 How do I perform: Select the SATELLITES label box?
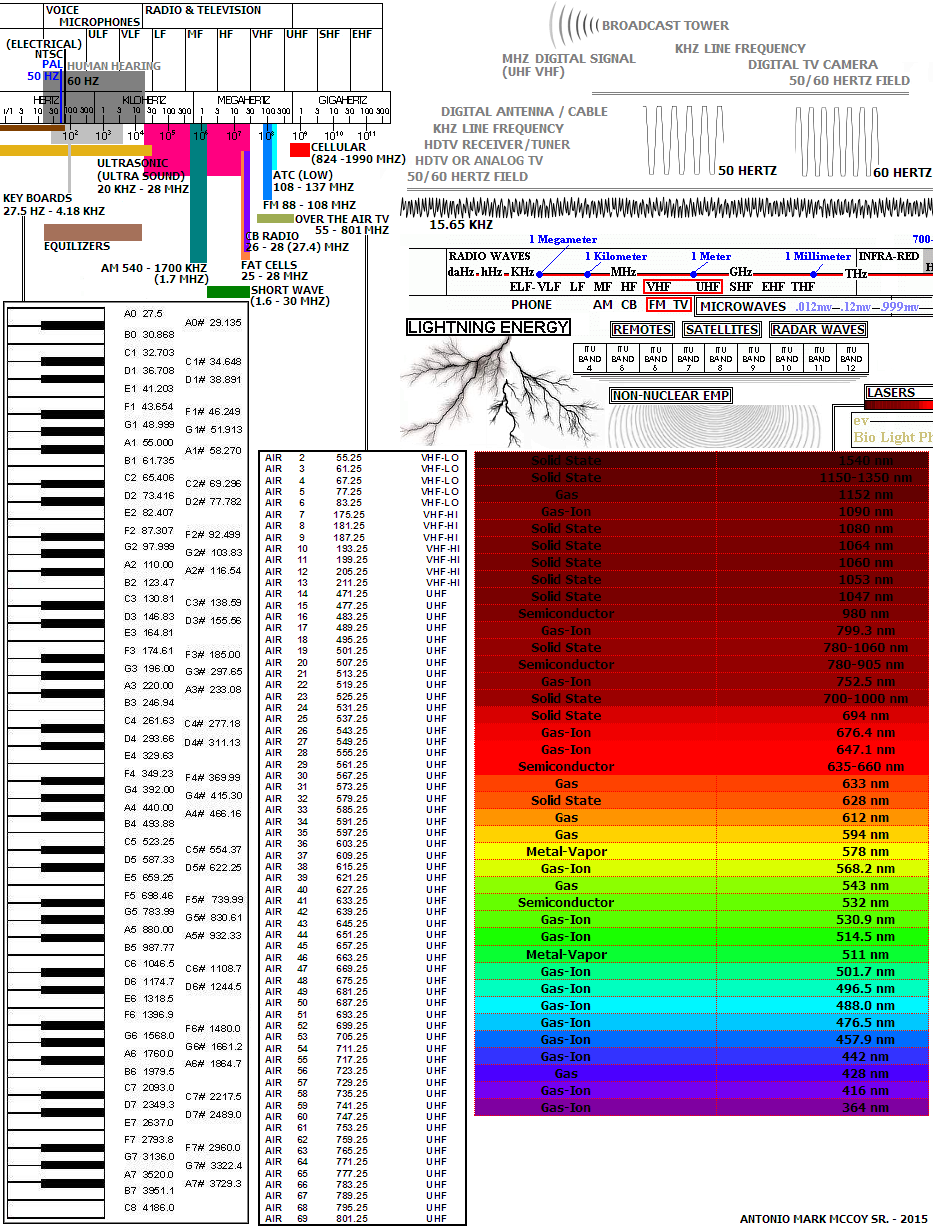point(721,330)
